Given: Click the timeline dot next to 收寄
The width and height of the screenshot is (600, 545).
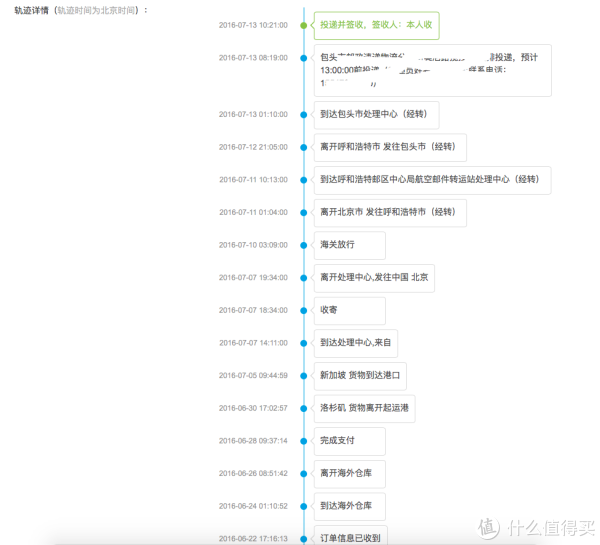Looking at the screenshot, I should (304, 310).
